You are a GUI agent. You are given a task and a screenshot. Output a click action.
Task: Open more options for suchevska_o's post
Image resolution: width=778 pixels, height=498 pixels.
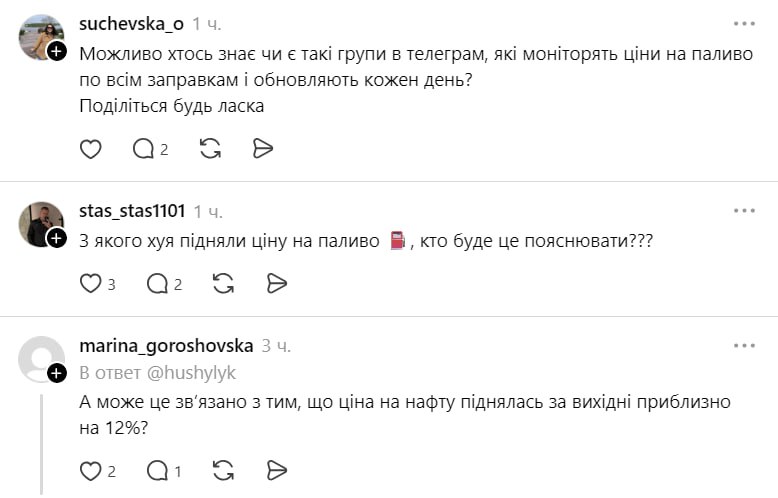pos(744,23)
